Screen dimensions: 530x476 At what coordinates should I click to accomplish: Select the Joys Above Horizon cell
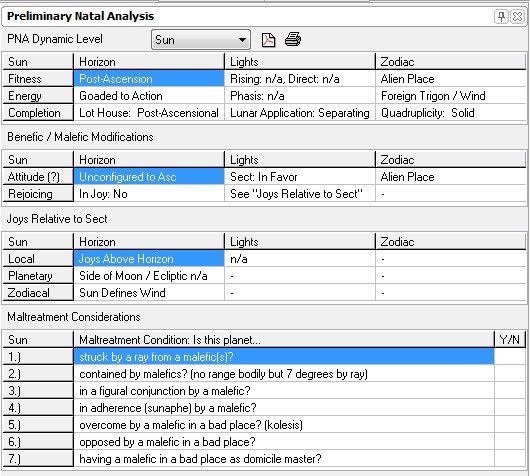point(149,259)
